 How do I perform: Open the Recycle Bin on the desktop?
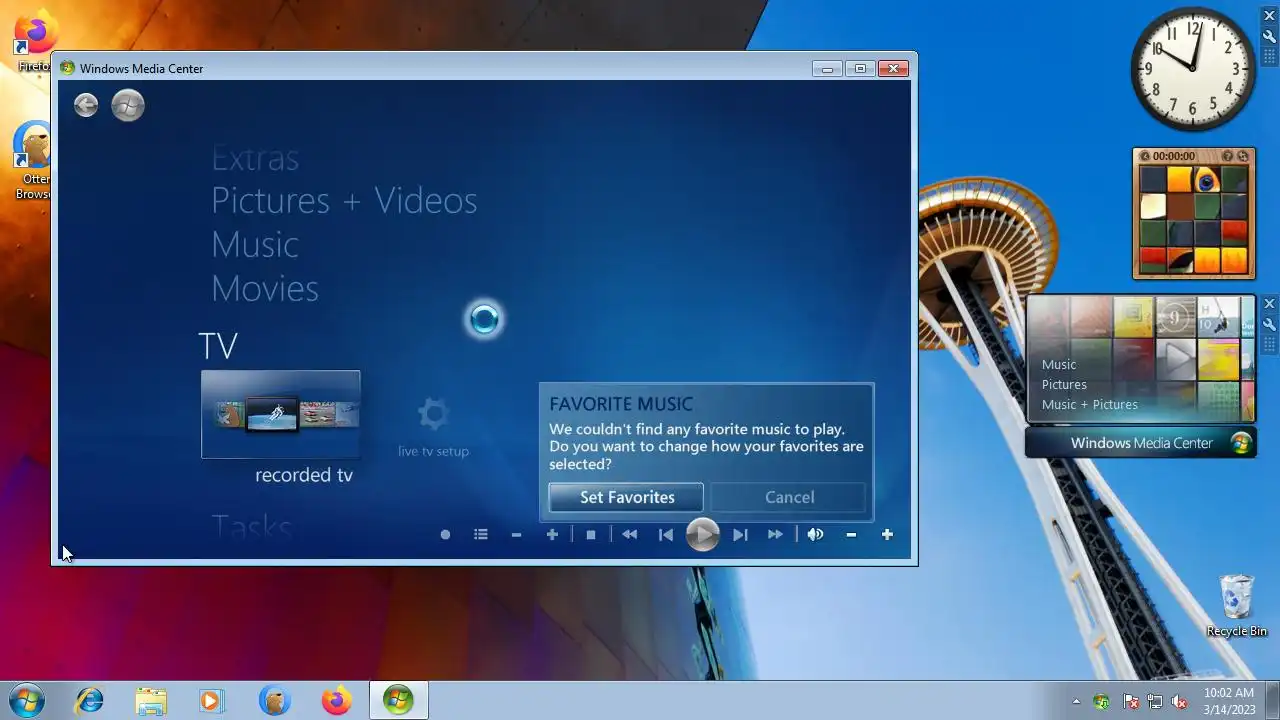(1237, 605)
